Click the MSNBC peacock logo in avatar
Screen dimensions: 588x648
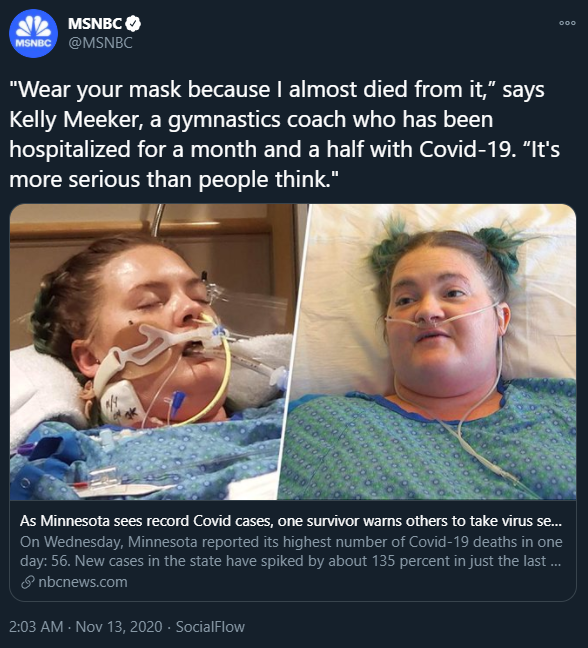[x=33, y=29]
